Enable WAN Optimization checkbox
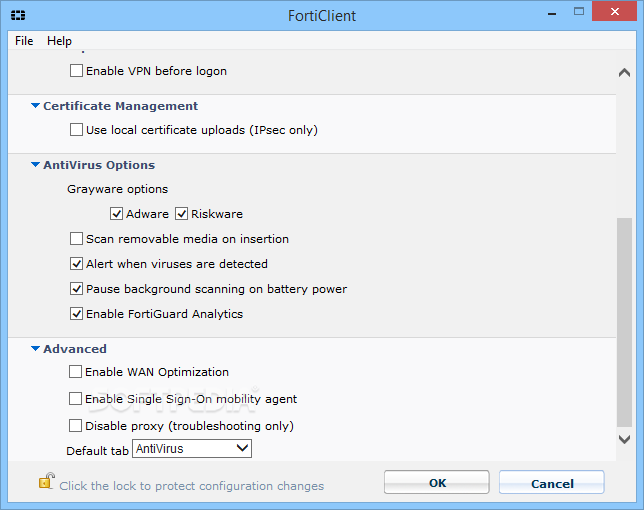The width and height of the screenshot is (644, 510). pos(75,372)
